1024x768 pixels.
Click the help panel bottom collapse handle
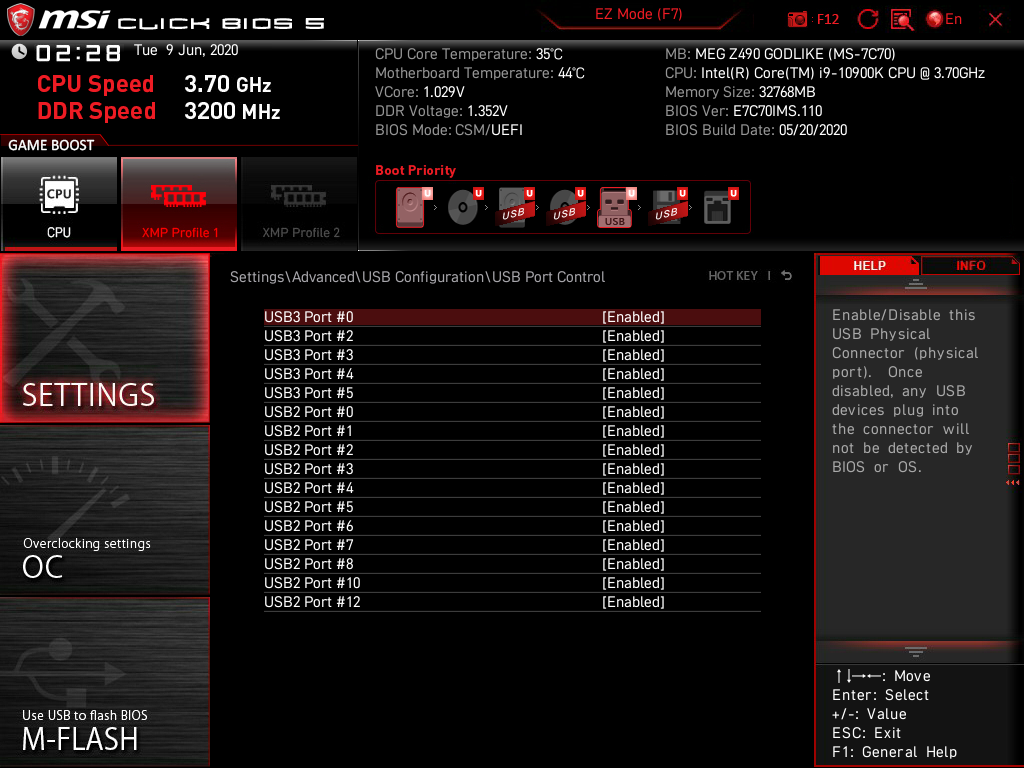[915, 652]
